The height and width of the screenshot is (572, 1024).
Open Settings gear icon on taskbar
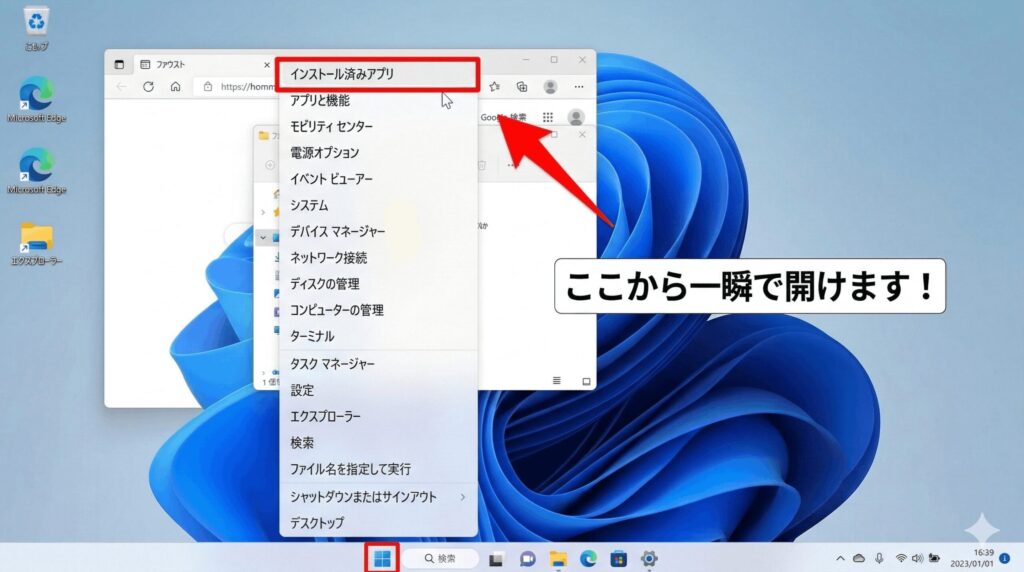(648, 558)
